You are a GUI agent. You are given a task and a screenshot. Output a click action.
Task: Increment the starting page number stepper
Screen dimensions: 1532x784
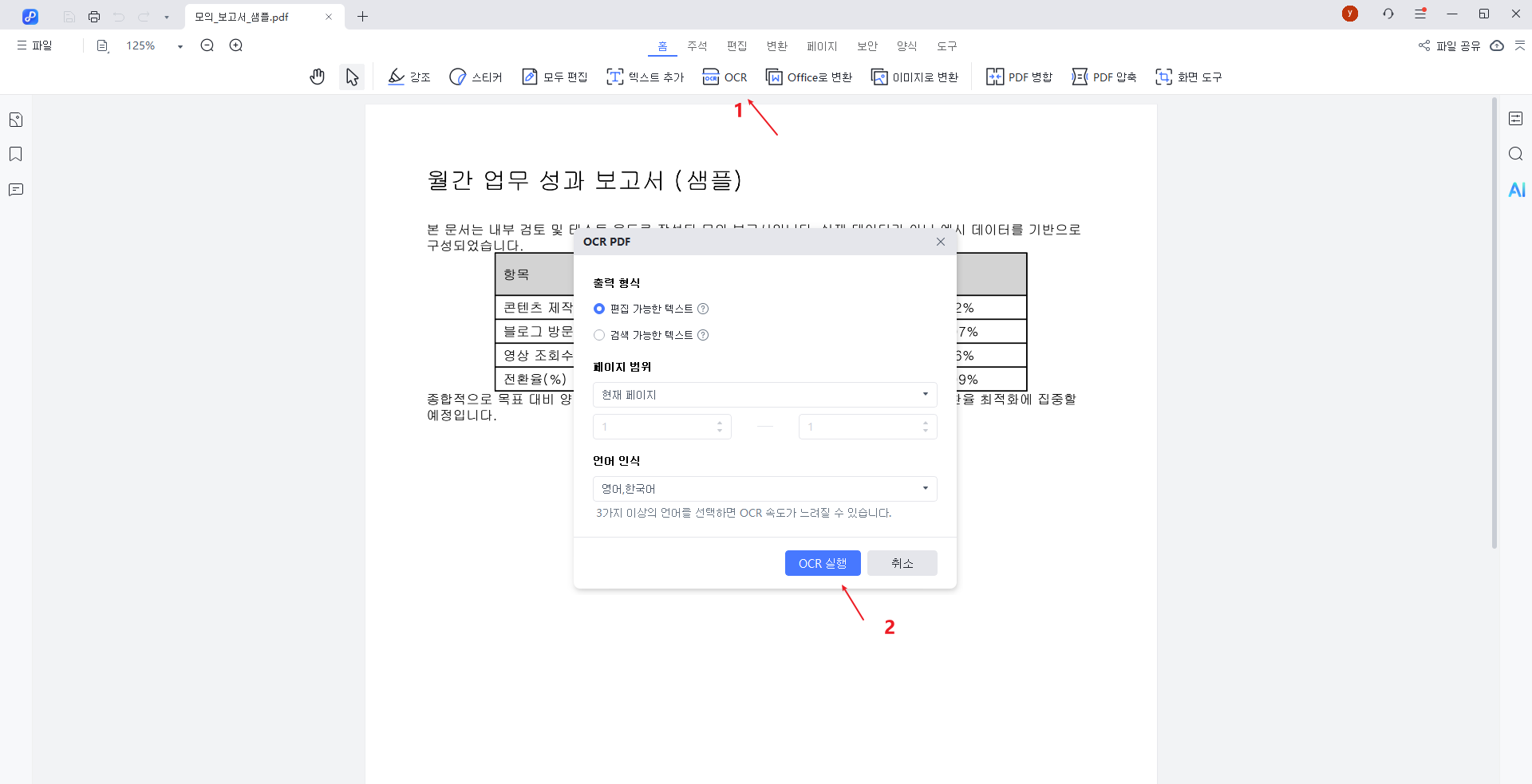(x=719, y=422)
